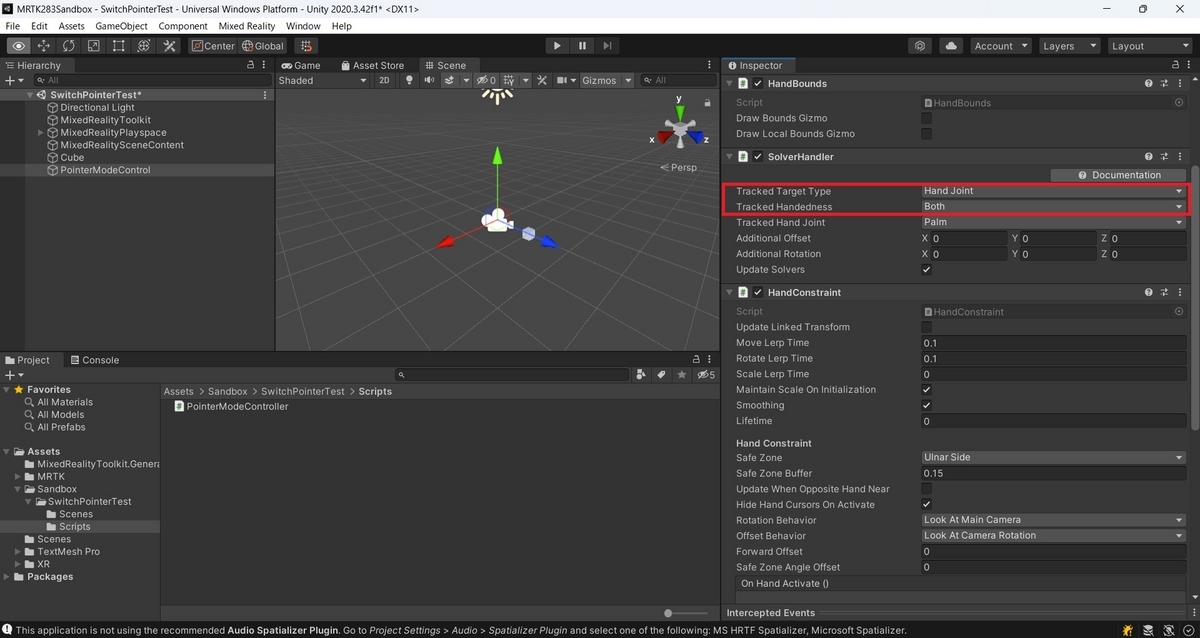Open the Cloud services icon
This screenshot has height=638, width=1200.
(x=950, y=46)
